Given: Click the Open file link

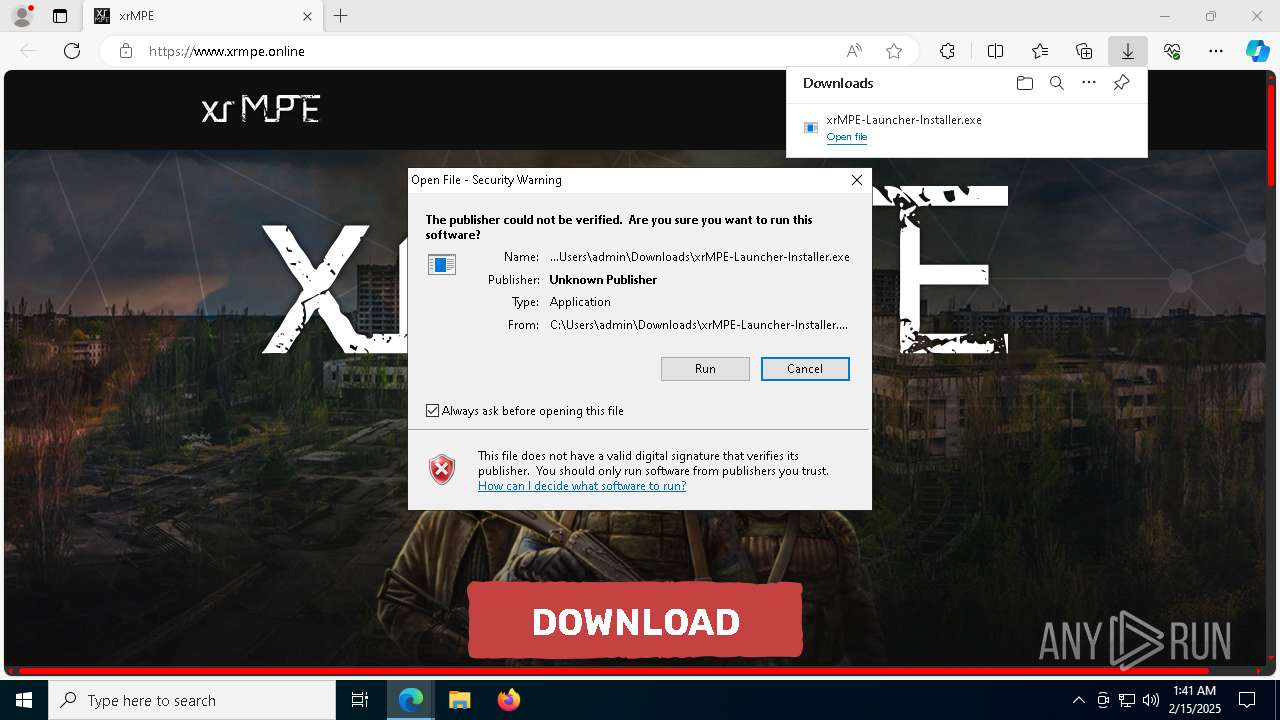Looking at the screenshot, I should 847,137.
